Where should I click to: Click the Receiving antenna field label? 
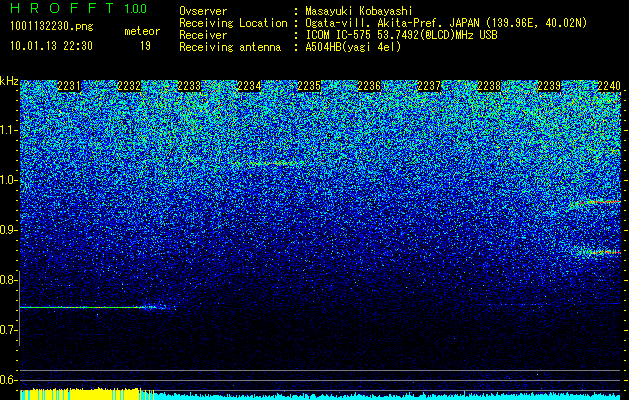coord(230,47)
